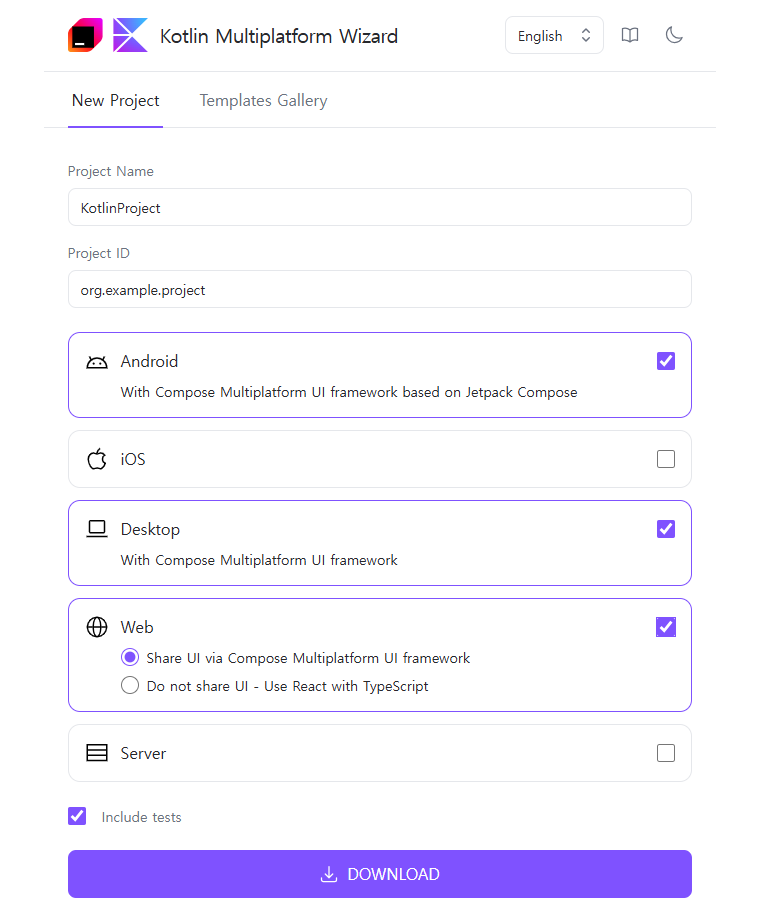Enable the Server platform checkbox
Image resolution: width=784 pixels, height=910 pixels.
click(x=666, y=753)
